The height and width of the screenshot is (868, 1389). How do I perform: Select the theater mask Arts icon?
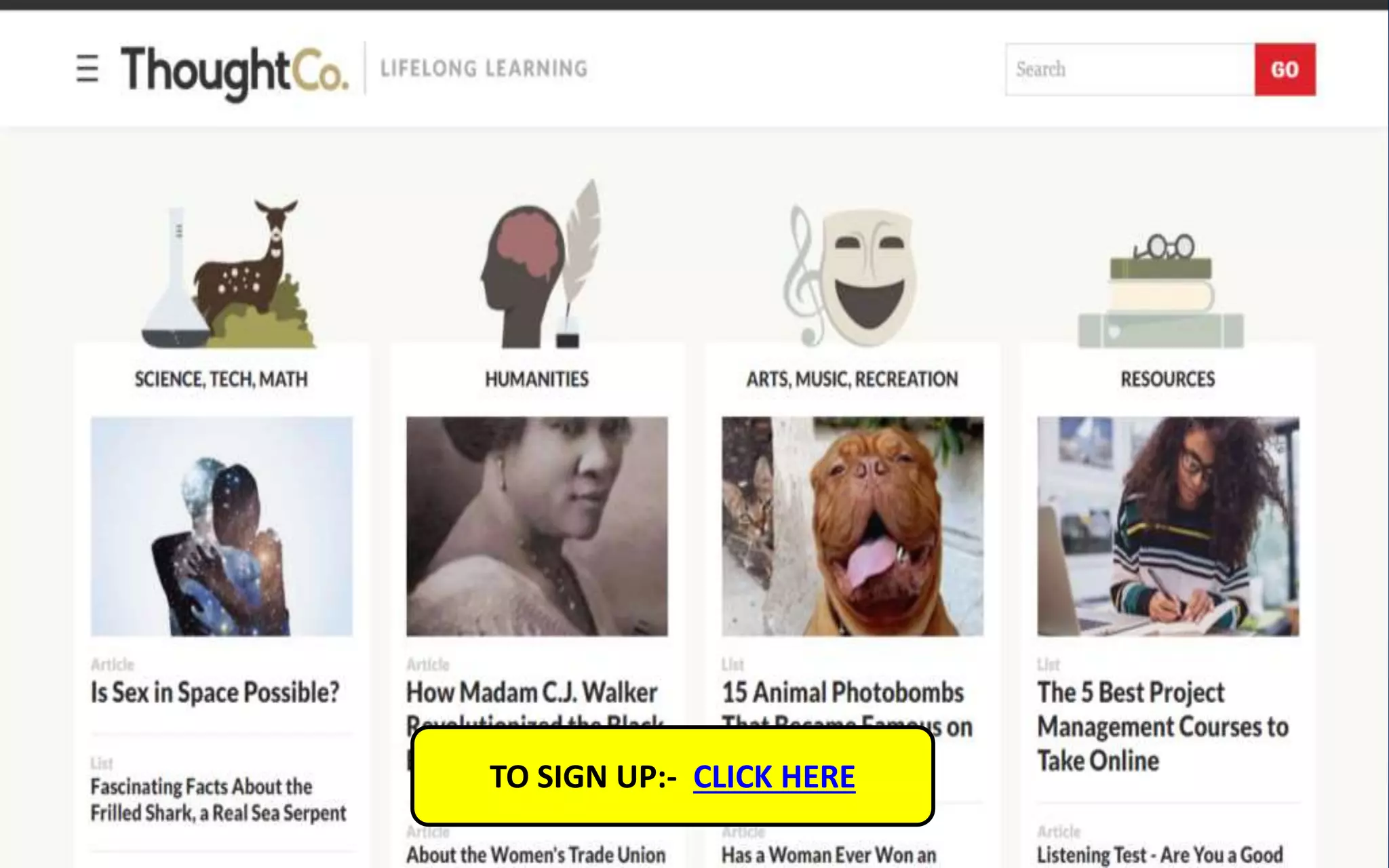[x=850, y=277]
